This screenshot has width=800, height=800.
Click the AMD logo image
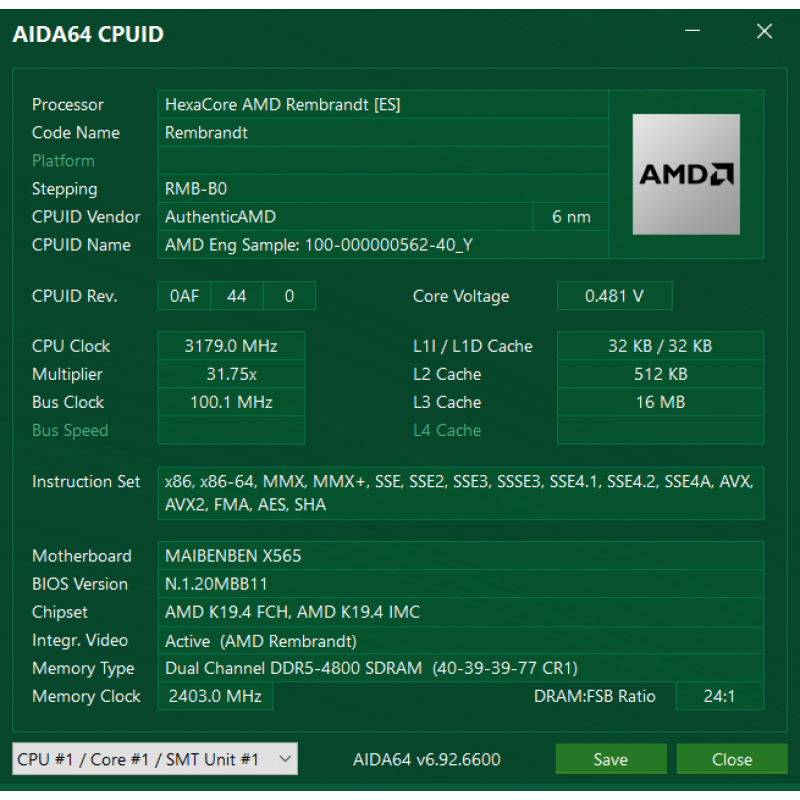686,174
